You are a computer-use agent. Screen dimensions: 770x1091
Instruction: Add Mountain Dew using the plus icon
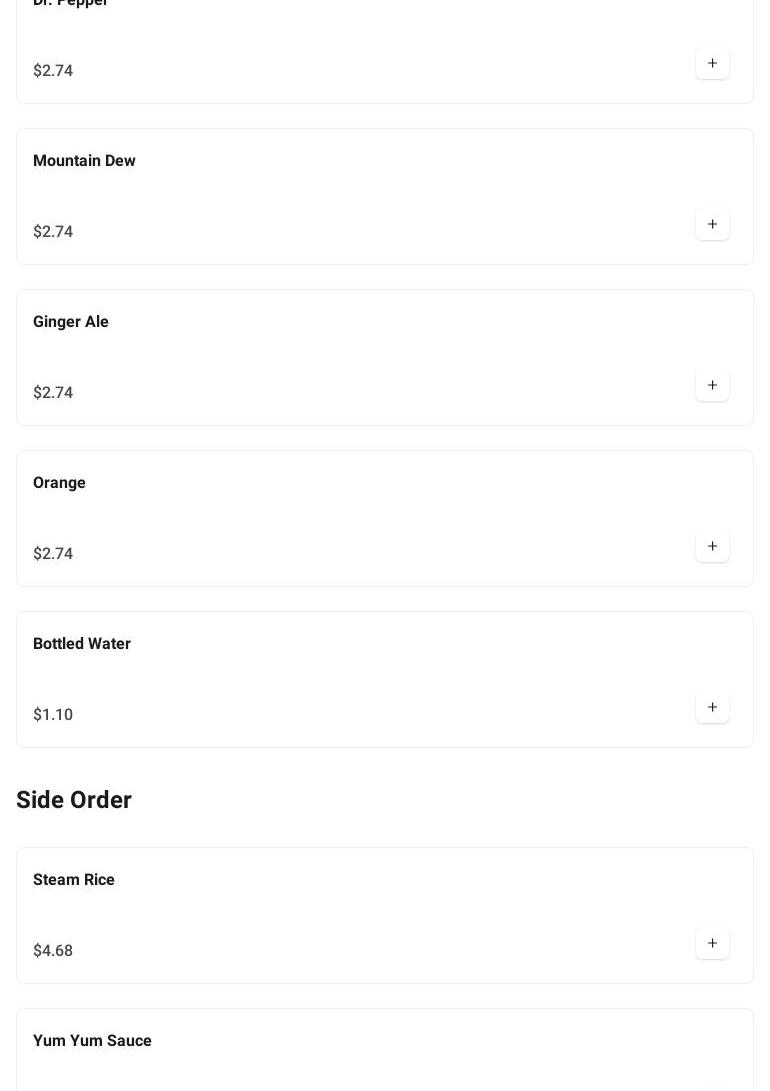tap(712, 225)
